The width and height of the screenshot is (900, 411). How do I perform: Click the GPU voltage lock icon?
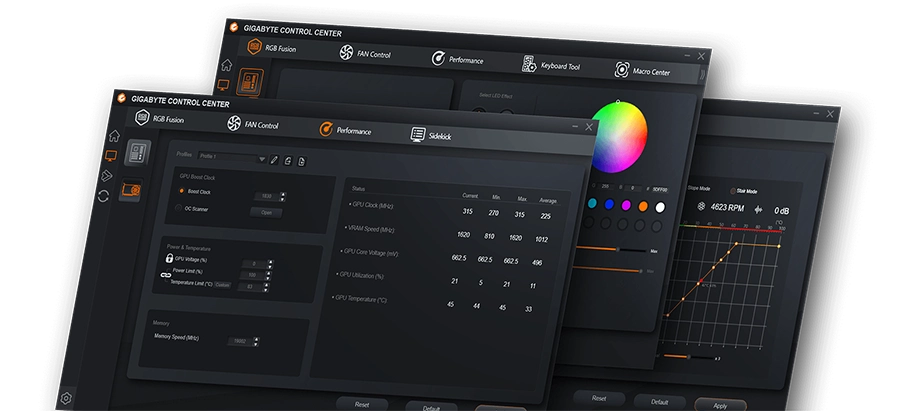[168, 258]
